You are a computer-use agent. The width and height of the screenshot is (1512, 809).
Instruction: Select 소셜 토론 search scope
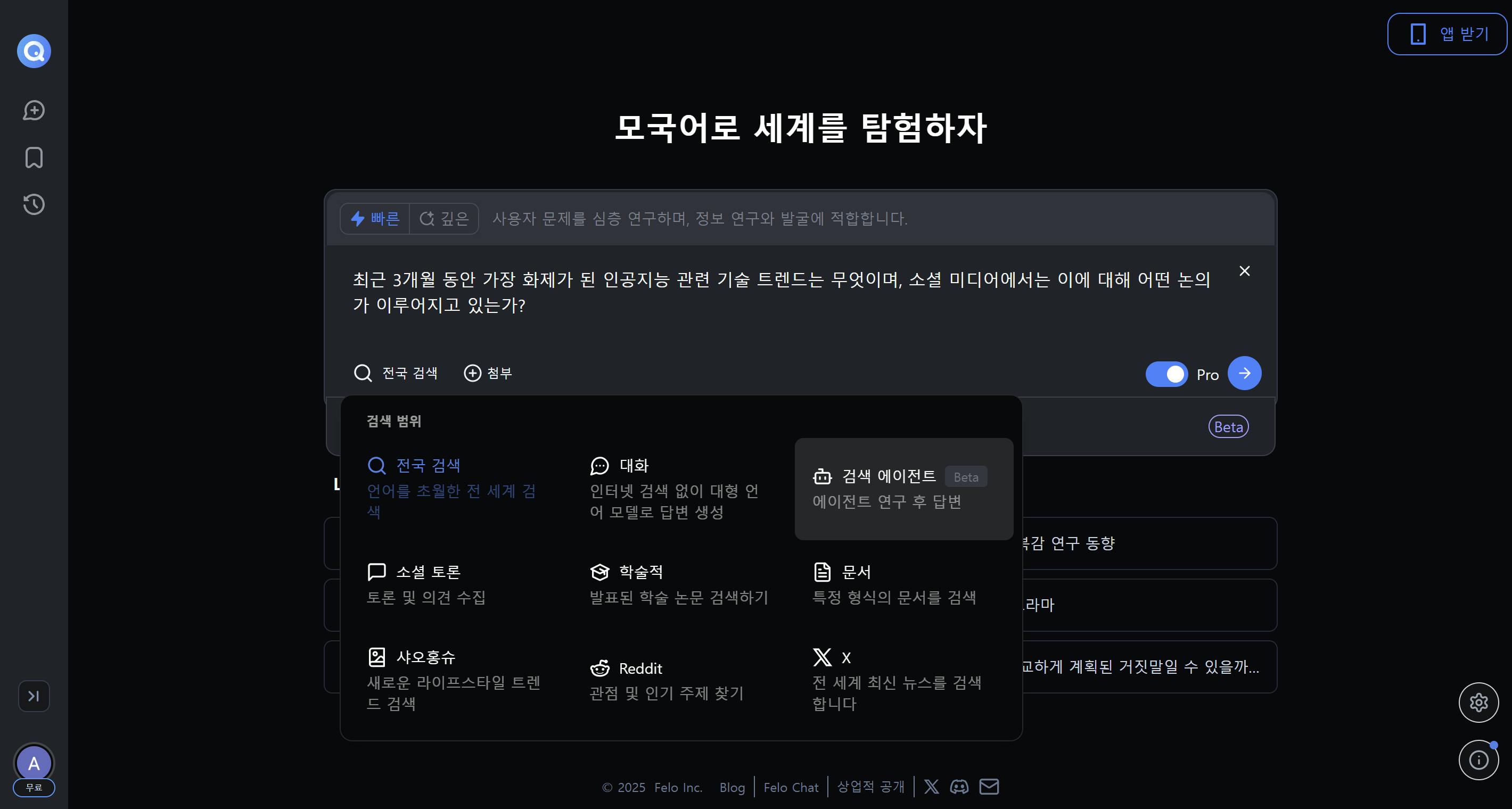428,583
